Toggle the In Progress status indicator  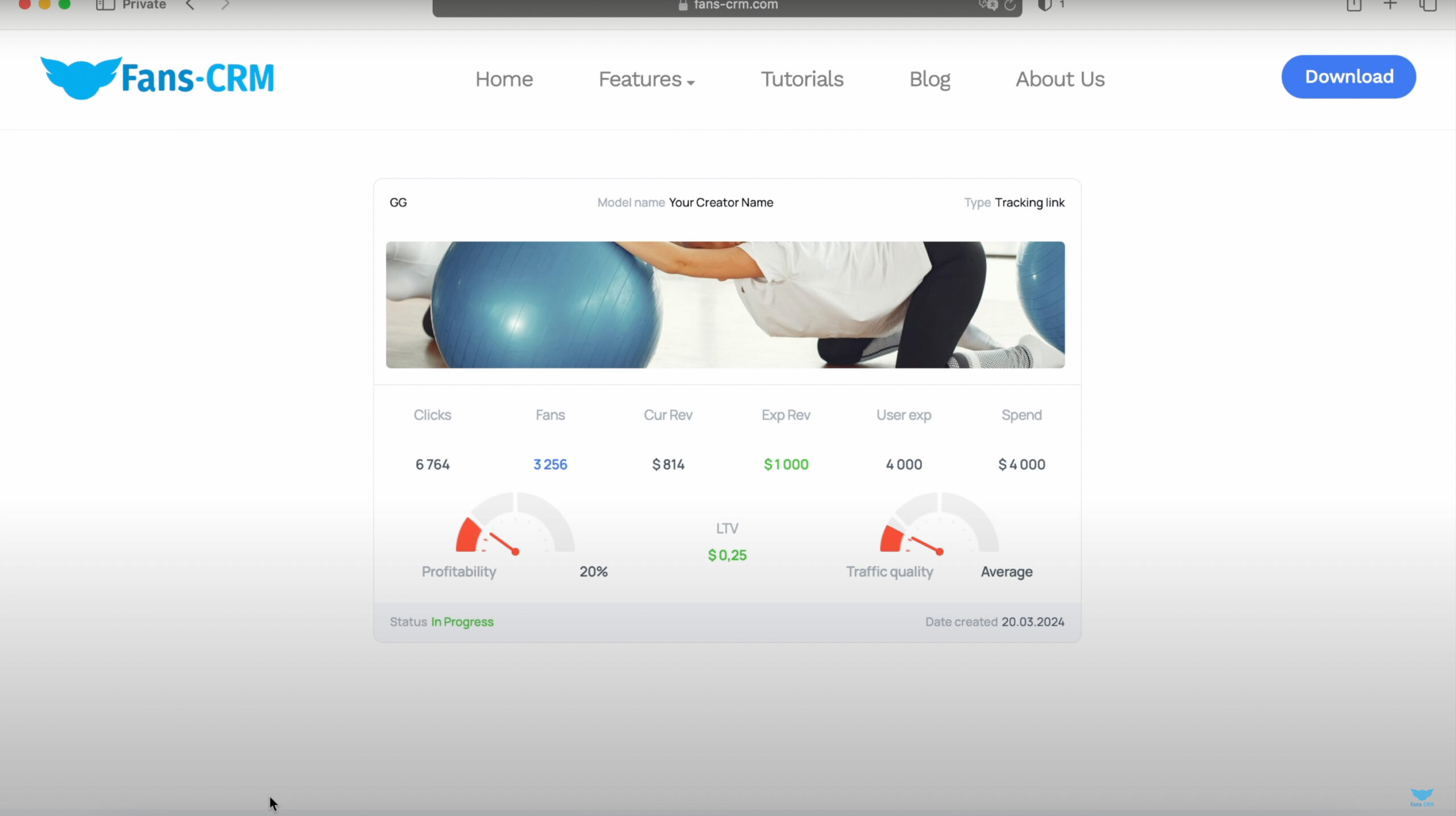coord(461,621)
